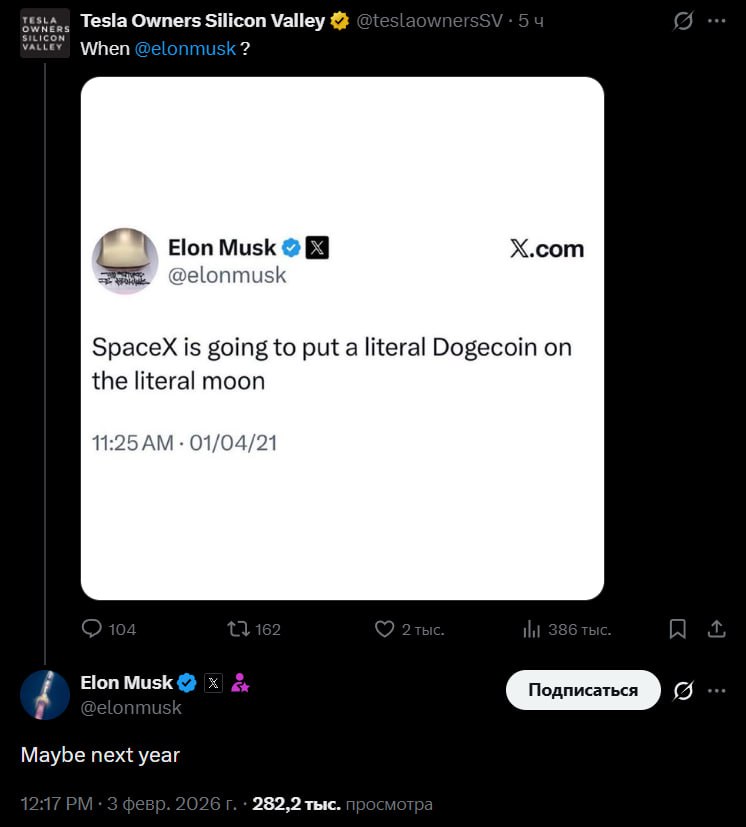Image resolution: width=746 pixels, height=827 pixels.
Task: Click the purple subscriber badge icon
Action: [240, 684]
